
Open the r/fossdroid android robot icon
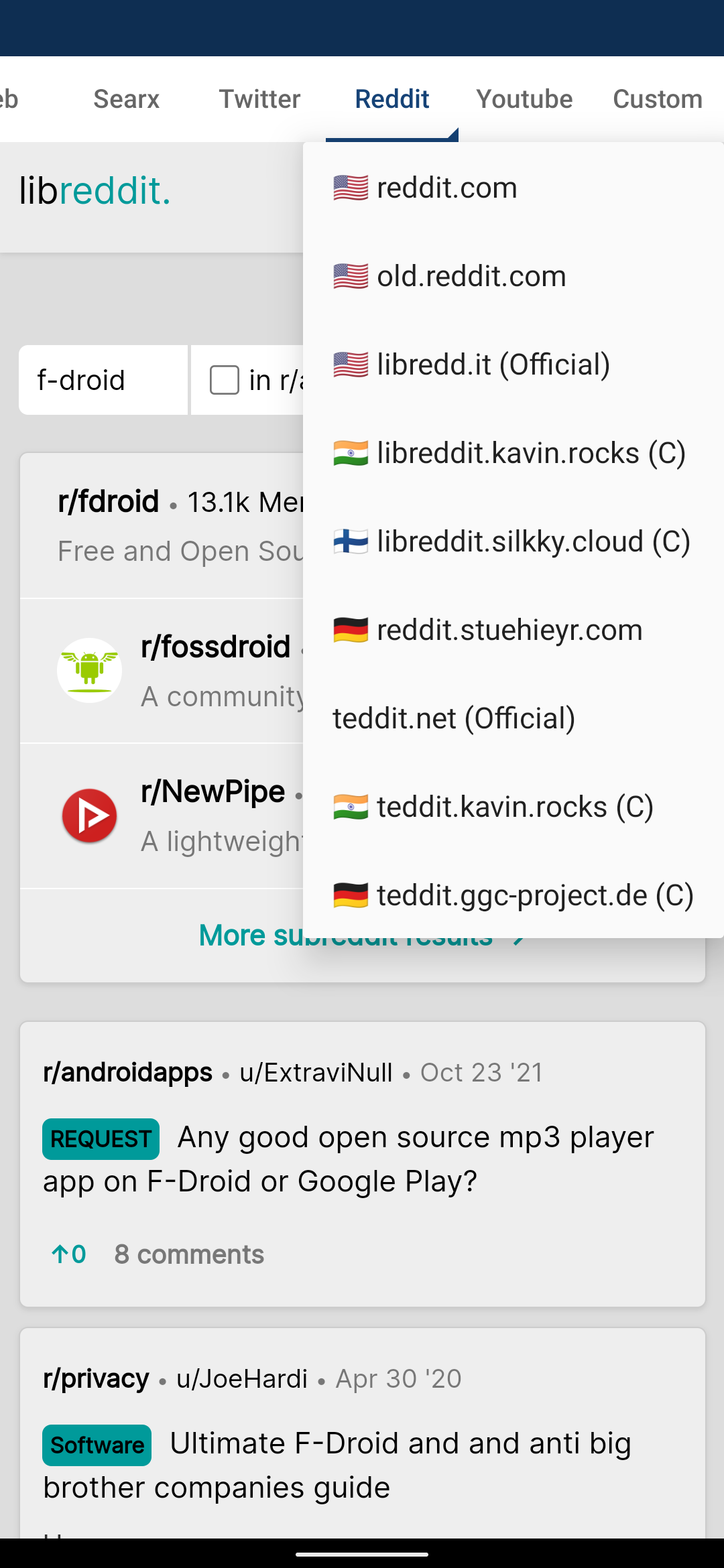click(89, 670)
